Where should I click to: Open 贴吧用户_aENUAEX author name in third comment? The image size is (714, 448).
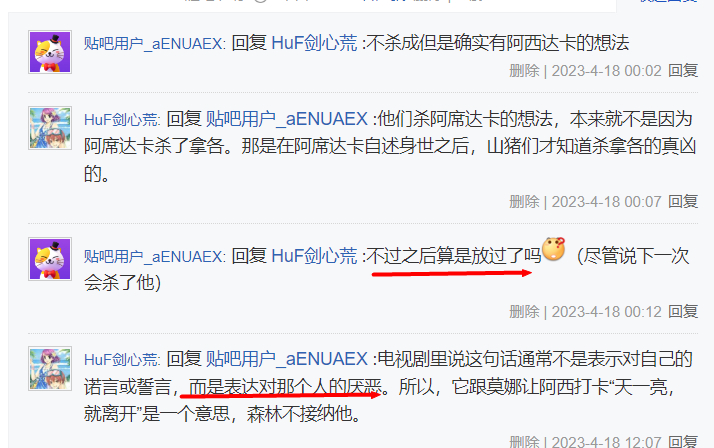154,257
